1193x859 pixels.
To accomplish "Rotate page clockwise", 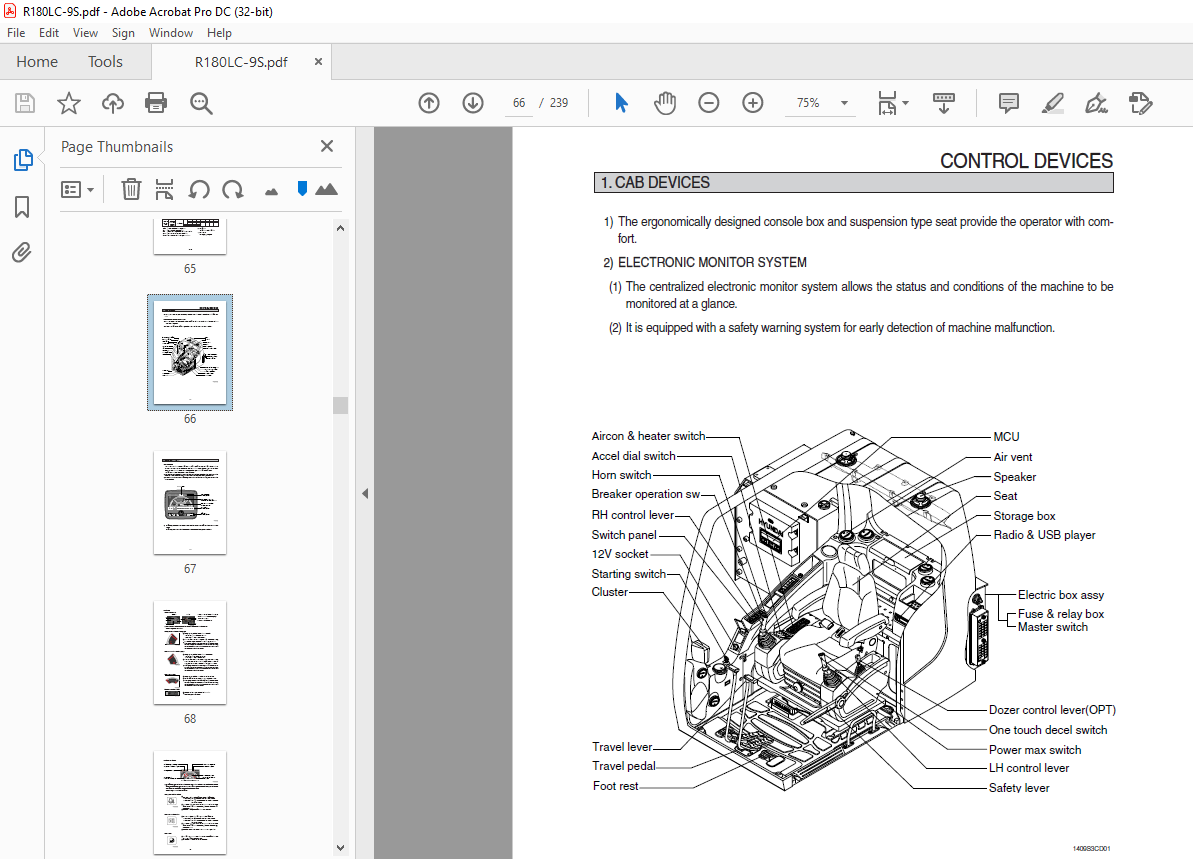I will click(x=233, y=189).
